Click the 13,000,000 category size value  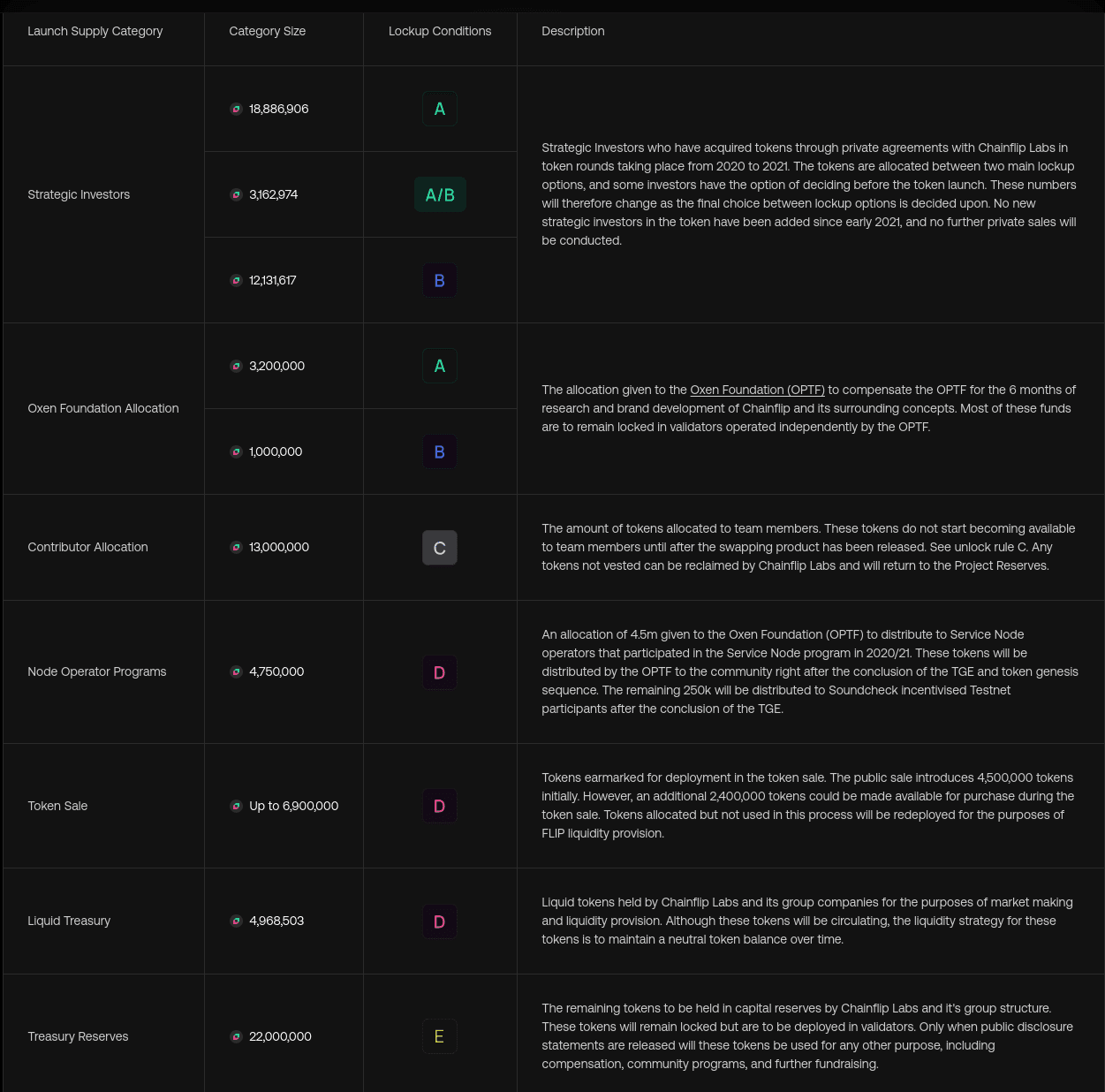[x=279, y=547]
